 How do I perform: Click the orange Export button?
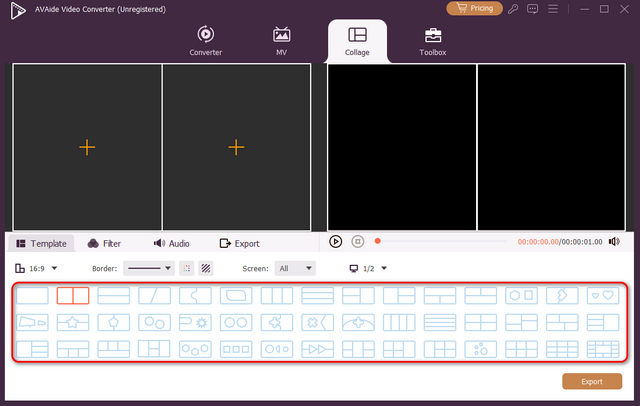591,381
